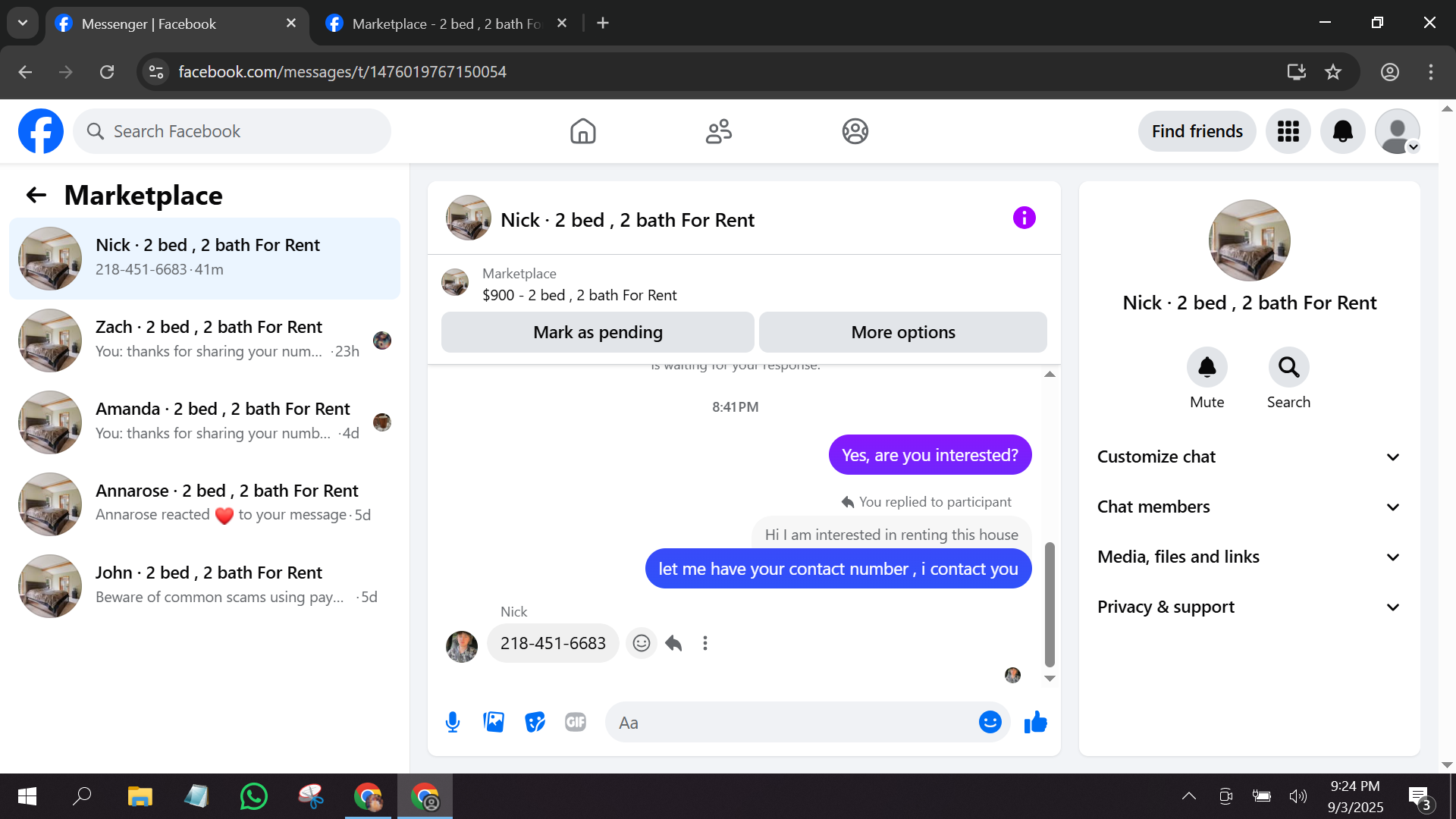Viewport: 1456px width, 819px height.
Task: Click the install app icon in address bar
Action: coord(1297,72)
